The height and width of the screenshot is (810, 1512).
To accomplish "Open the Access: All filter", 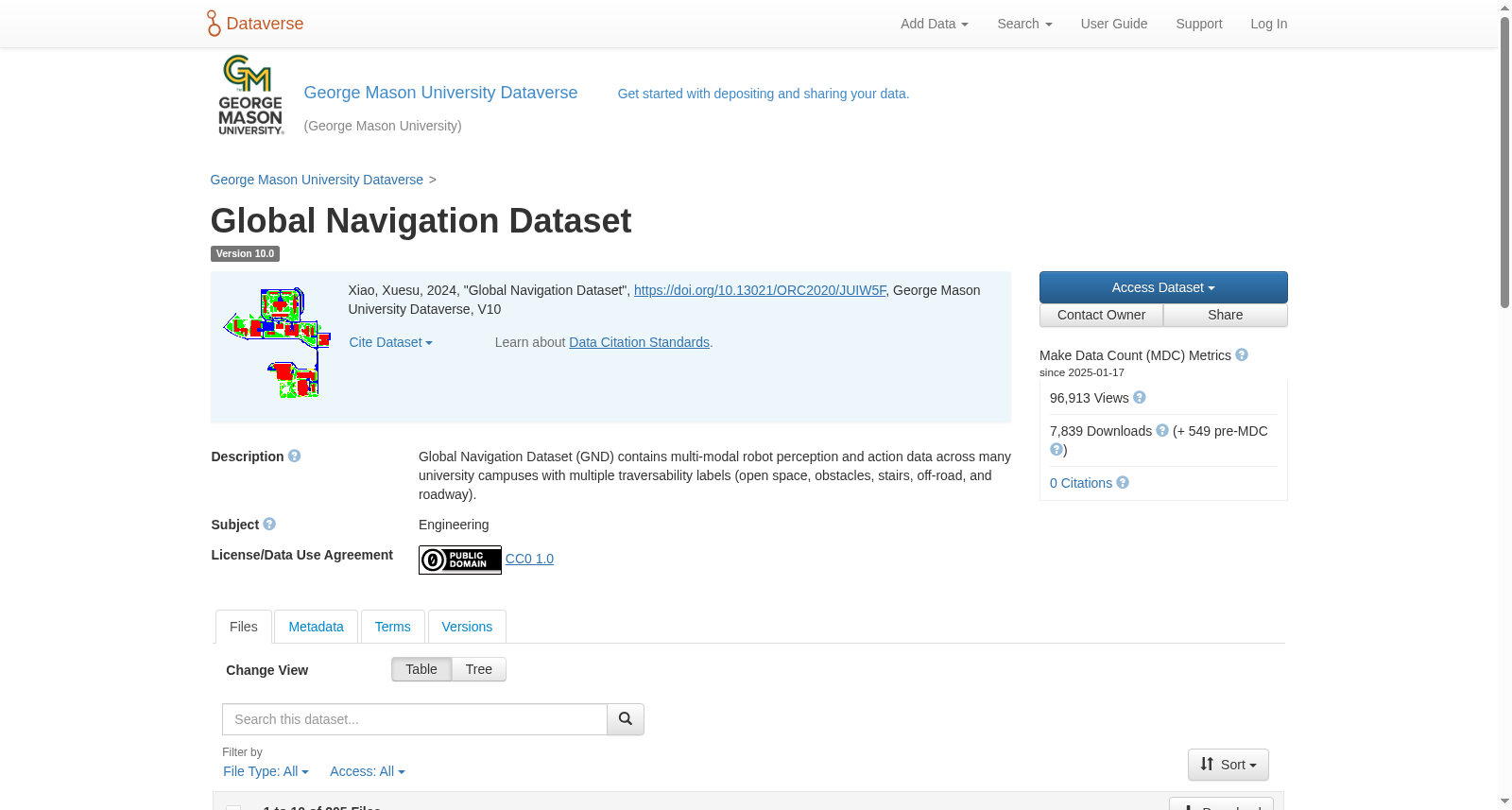I will coord(368,771).
